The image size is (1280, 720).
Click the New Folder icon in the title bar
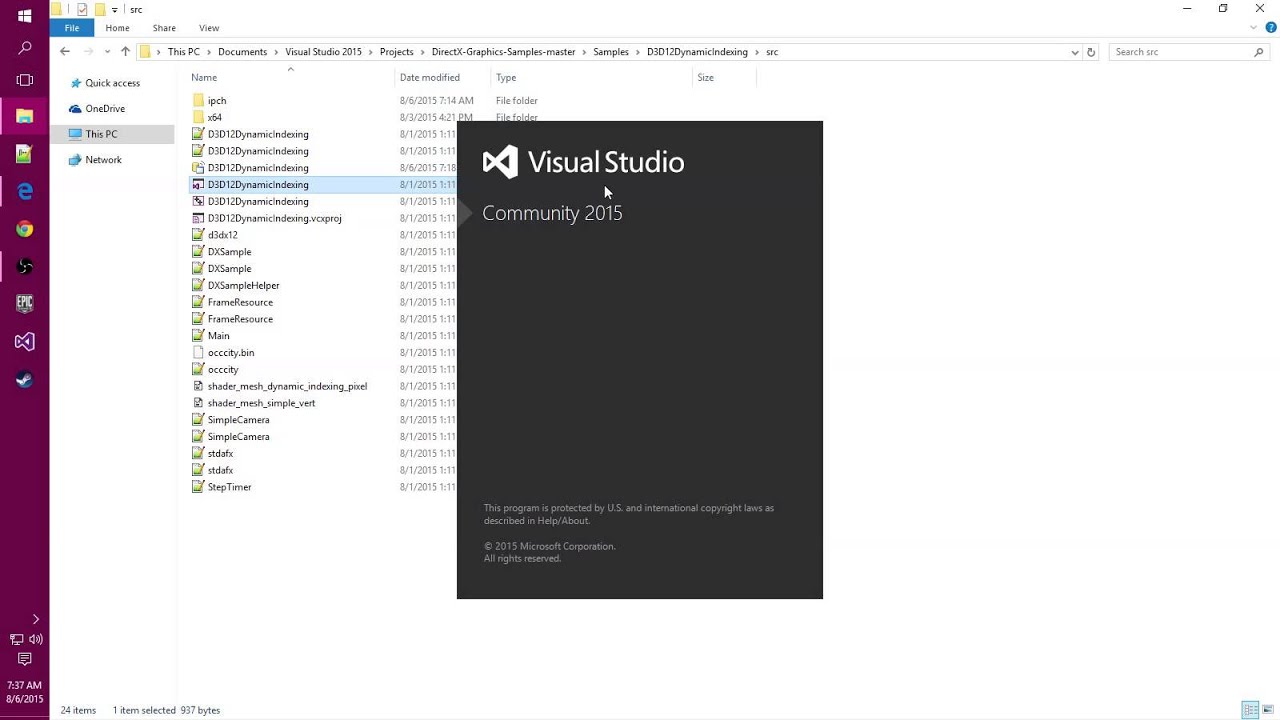99,9
